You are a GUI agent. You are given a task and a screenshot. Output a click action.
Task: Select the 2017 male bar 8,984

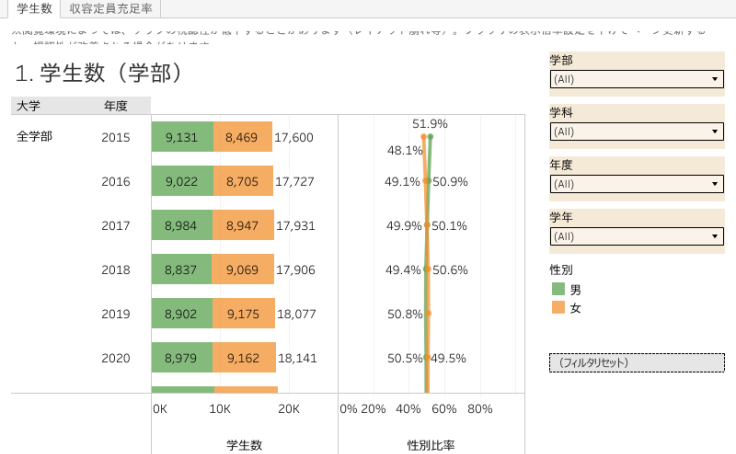pos(181,226)
